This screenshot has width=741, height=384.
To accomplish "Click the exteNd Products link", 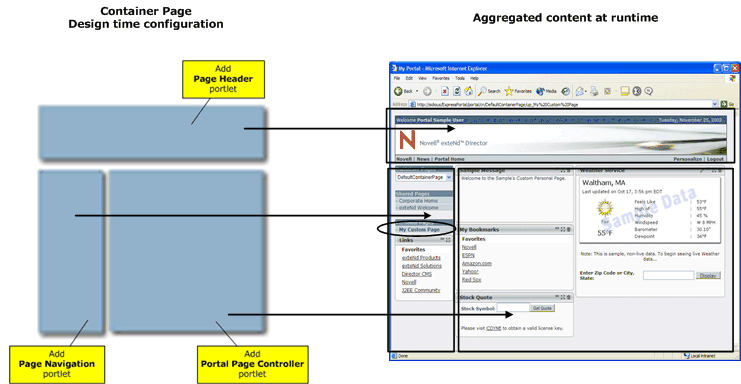I will point(421,258).
